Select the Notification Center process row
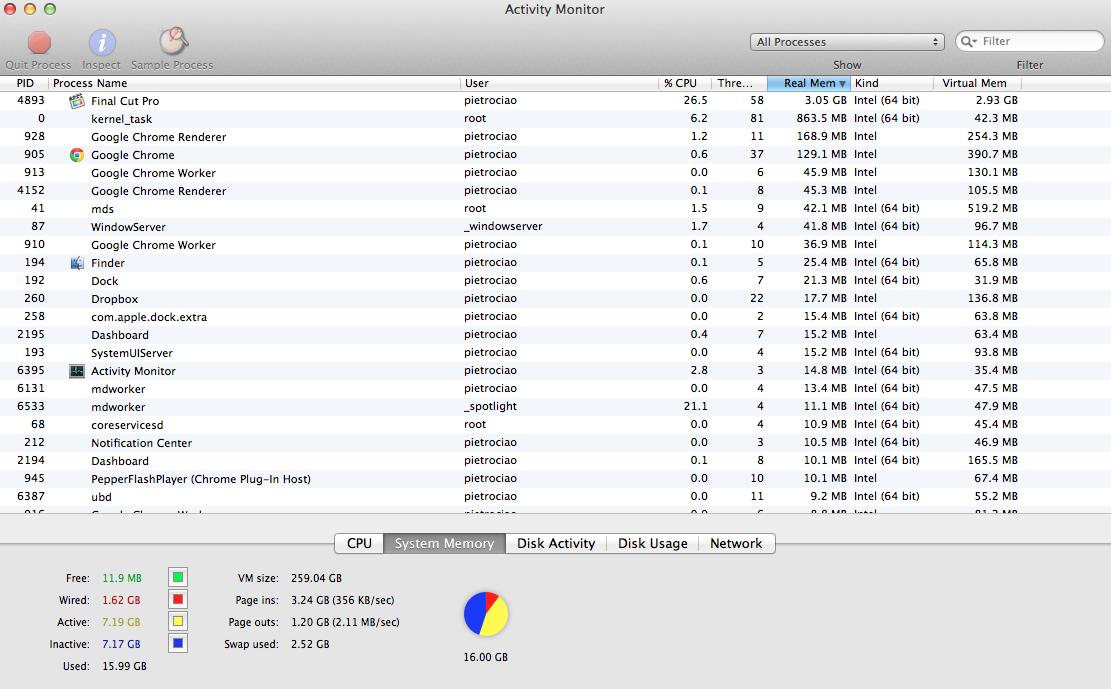Viewport: 1111px width, 689px height. [556, 443]
